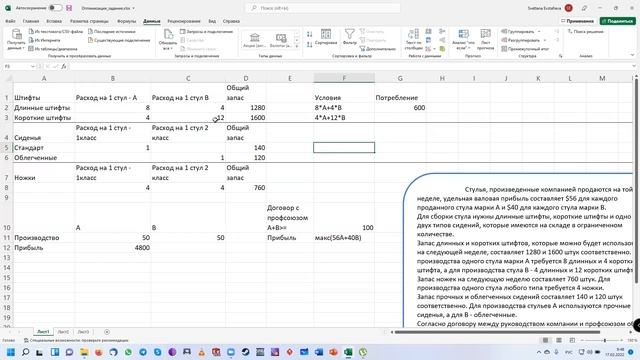Switch to Page Layout view icon
The image size is (640, 360).
point(559,340)
